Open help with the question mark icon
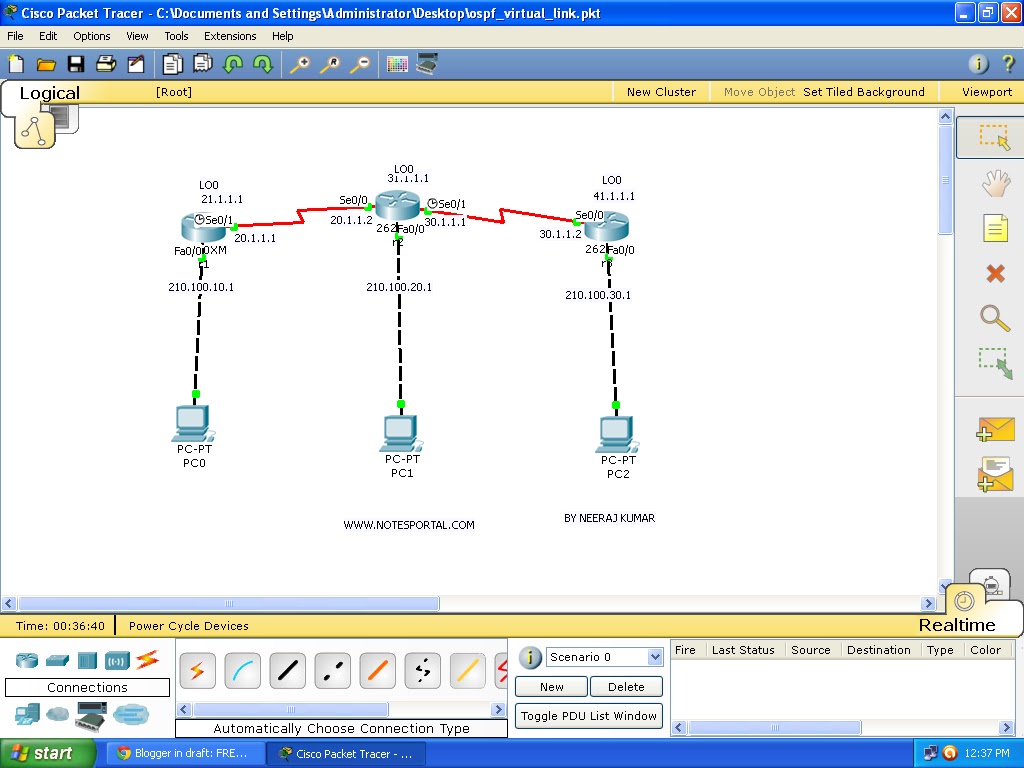Viewport: 1024px width, 768px height. tap(1008, 63)
